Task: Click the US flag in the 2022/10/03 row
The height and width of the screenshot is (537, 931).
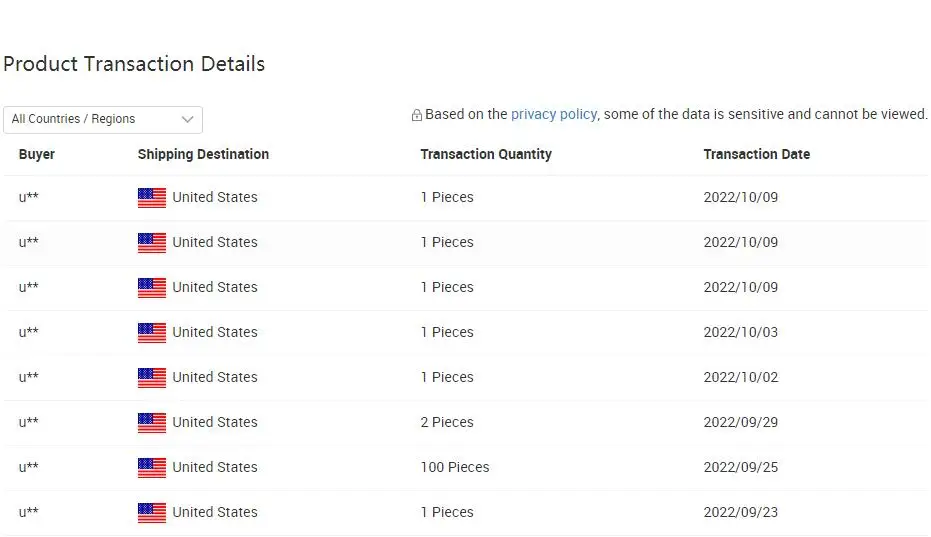Action: (152, 333)
